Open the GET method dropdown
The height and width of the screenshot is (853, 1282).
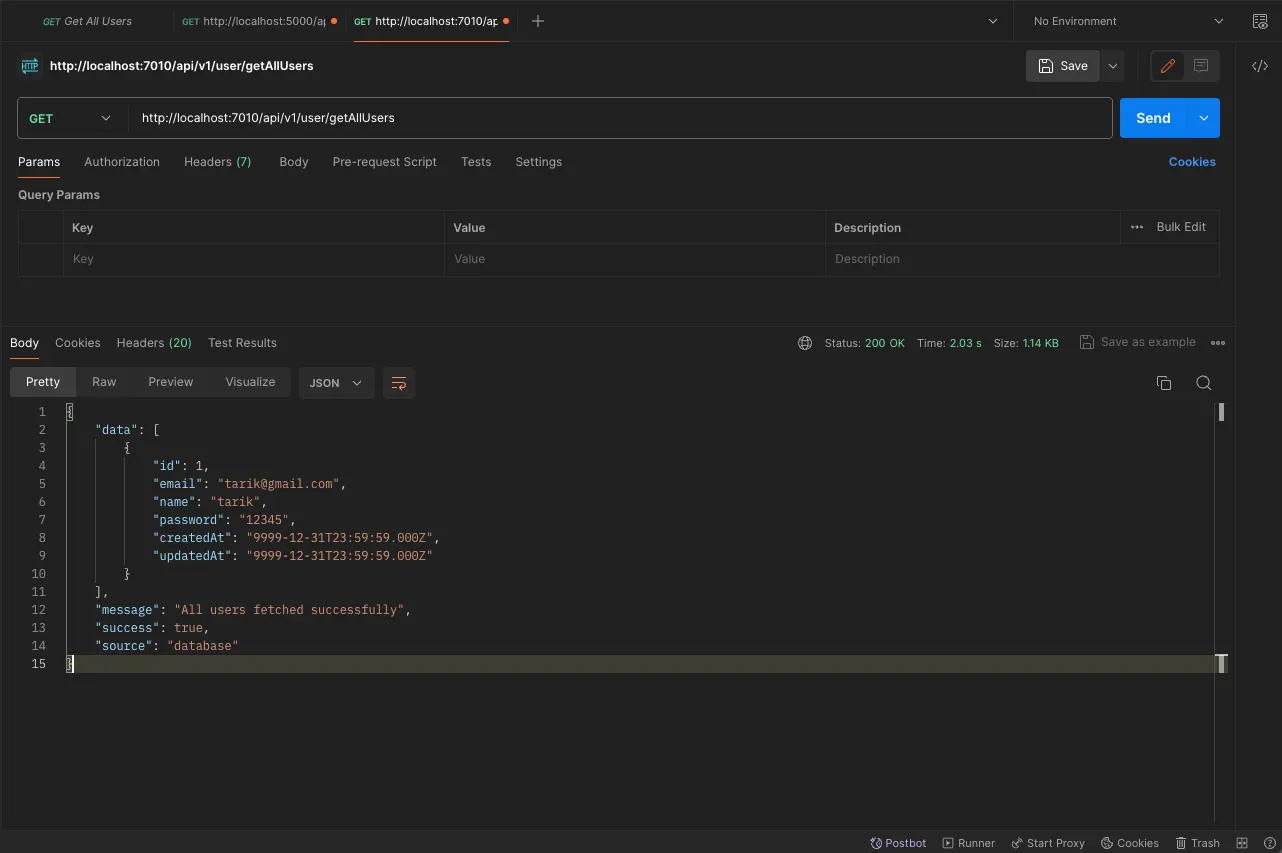click(x=71, y=118)
